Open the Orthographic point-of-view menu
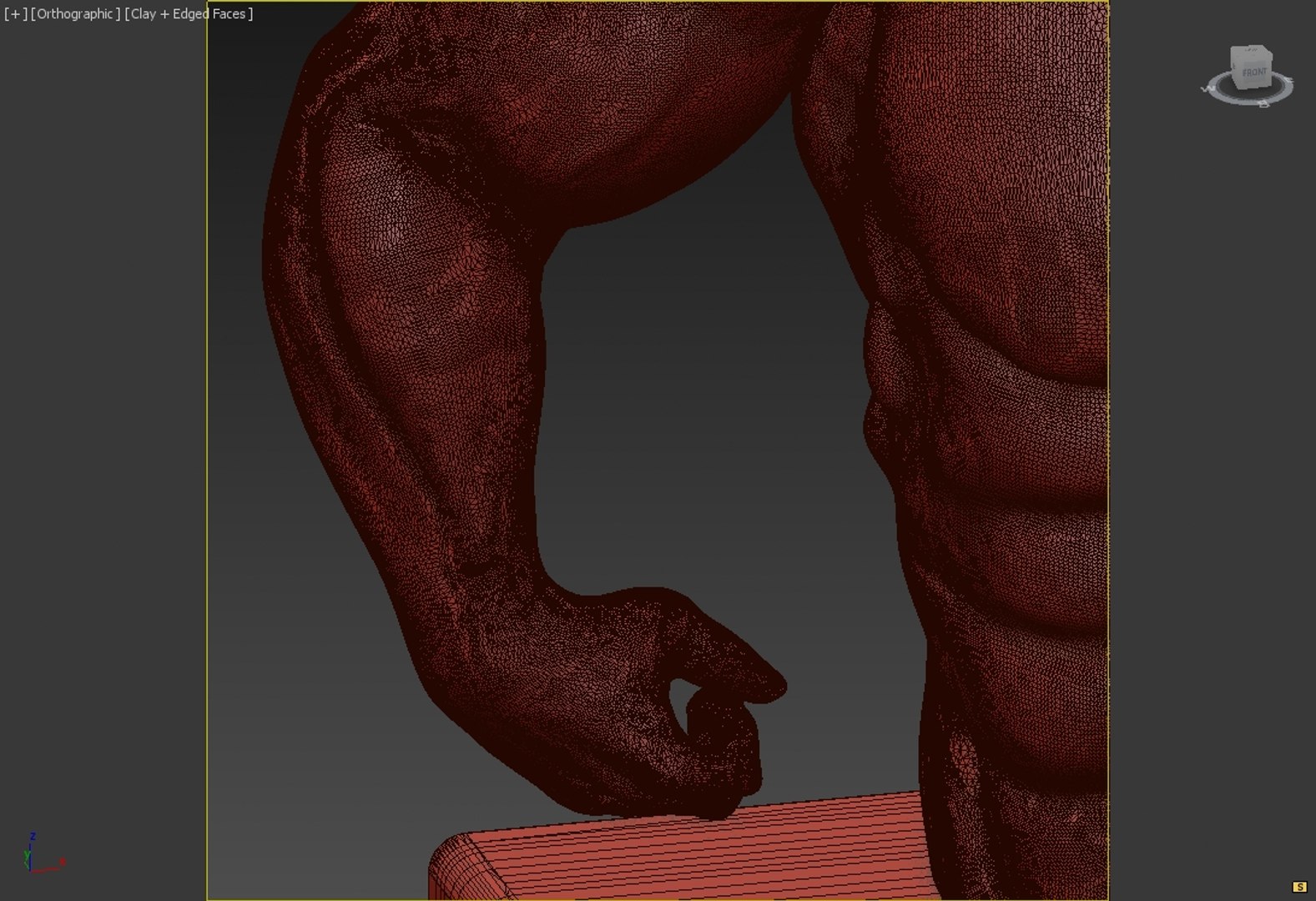Screen dimensions: 1316x901 point(76,14)
